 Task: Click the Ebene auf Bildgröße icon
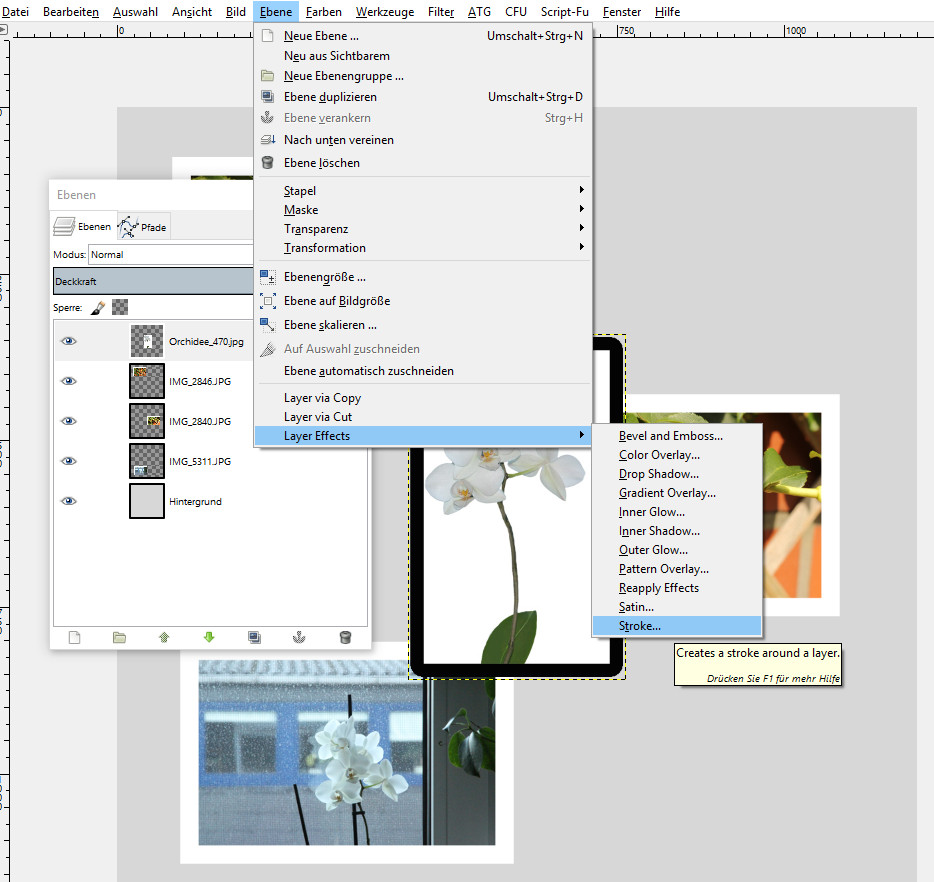268,301
